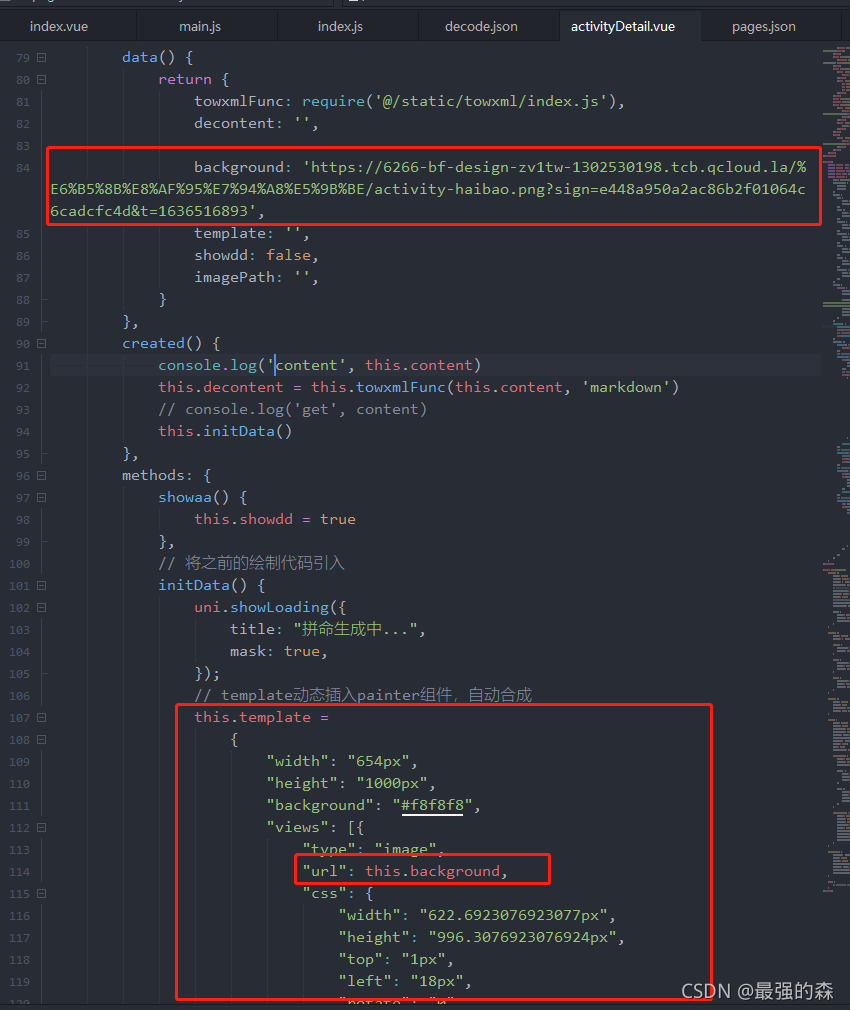The image size is (850, 1010).
Task: Click the "#f8f8f8" color value
Action: (x=433, y=805)
